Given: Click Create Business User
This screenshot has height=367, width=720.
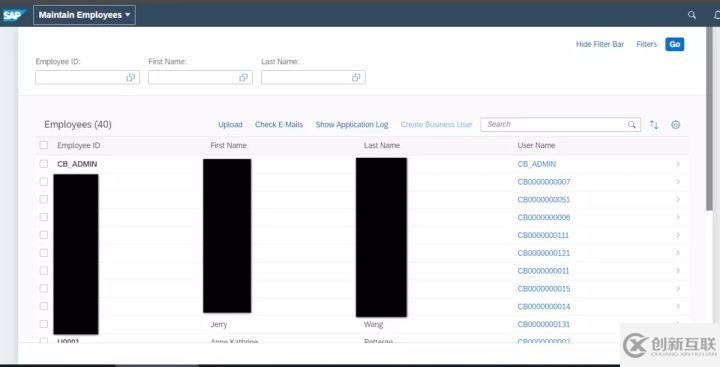Looking at the screenshot, I should click(x=436, y=124).
